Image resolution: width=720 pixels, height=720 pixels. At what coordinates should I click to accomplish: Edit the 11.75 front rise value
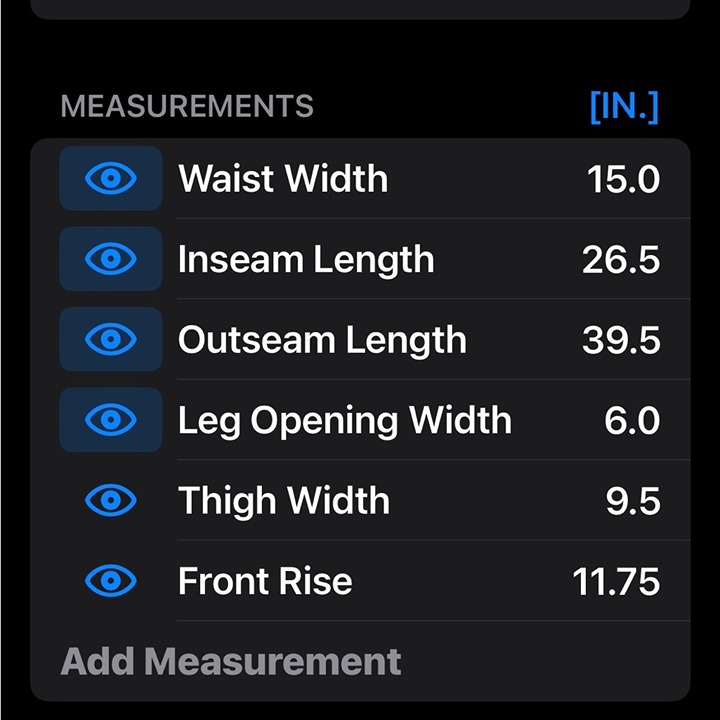[616, 582]
